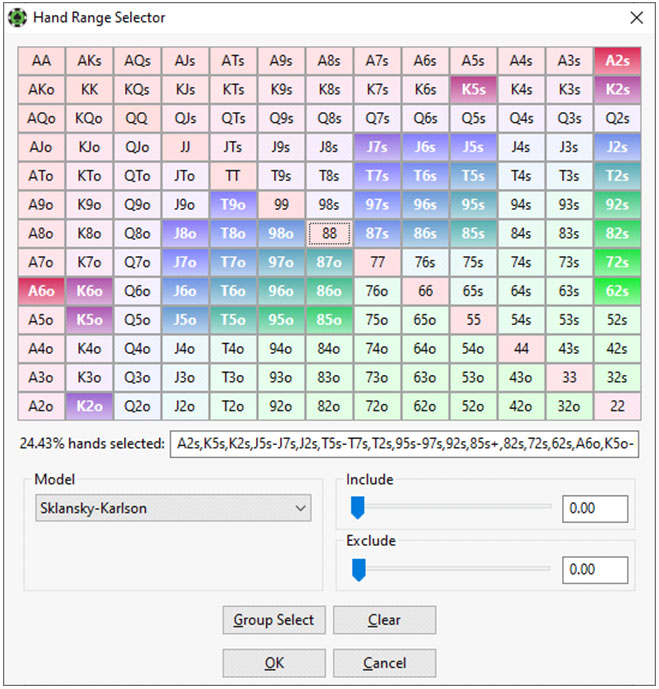Click the Exclude value input field
The image size is (659, 689).
coord(595,570)
